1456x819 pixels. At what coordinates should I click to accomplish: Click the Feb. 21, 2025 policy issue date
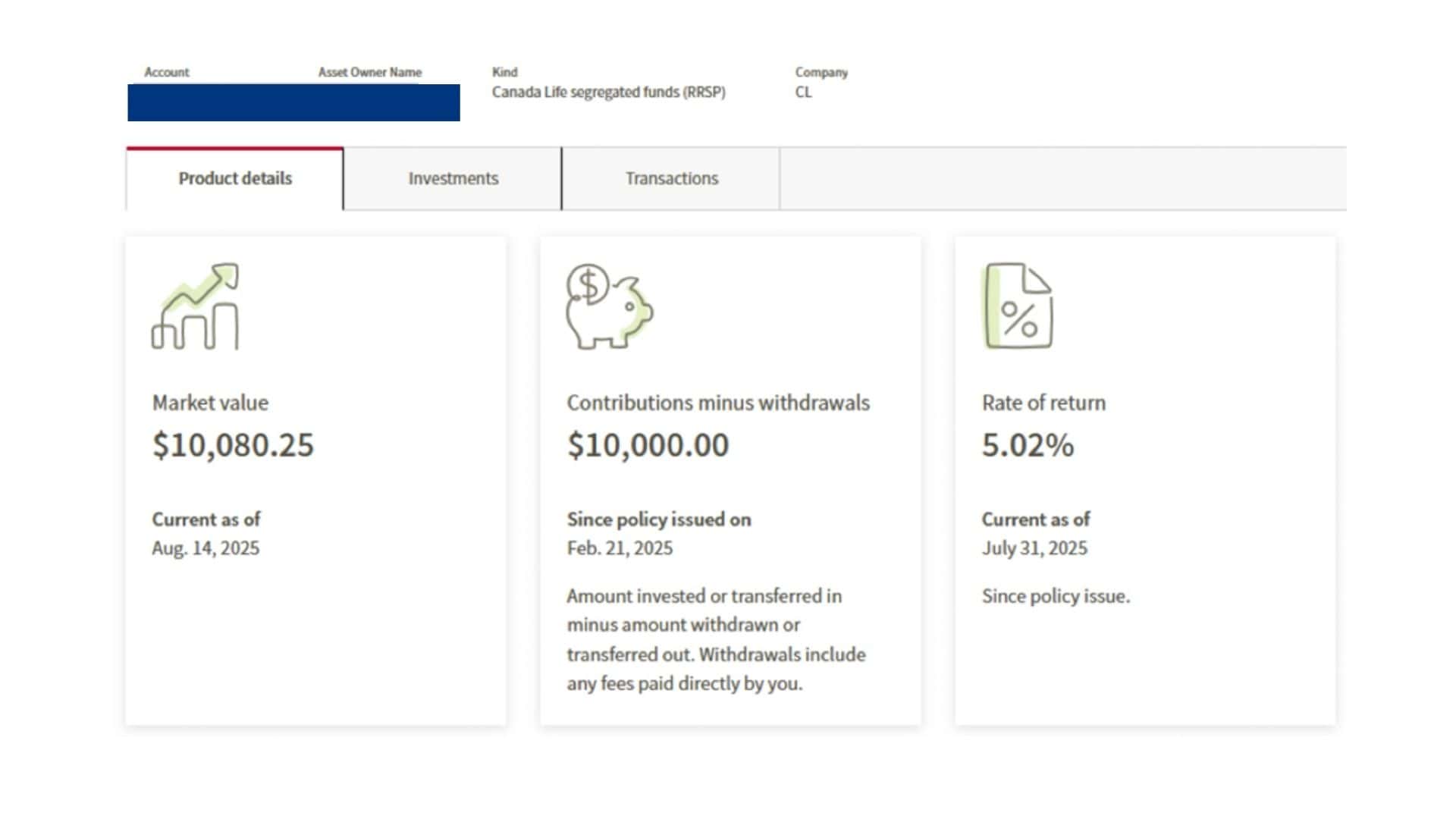click(620, 548)
